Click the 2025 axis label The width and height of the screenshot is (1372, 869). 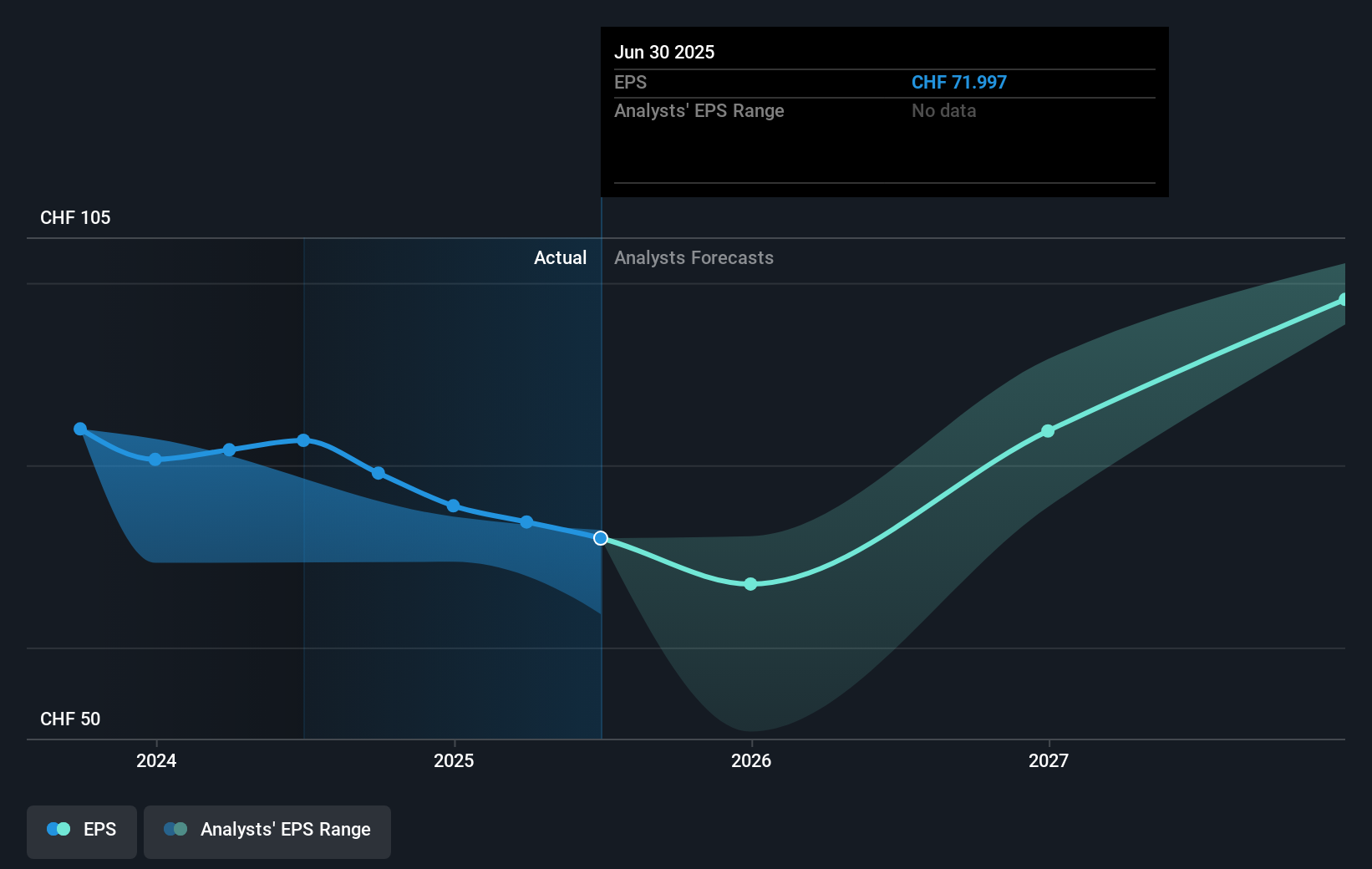pyautogui.click(x=454, y=760)
